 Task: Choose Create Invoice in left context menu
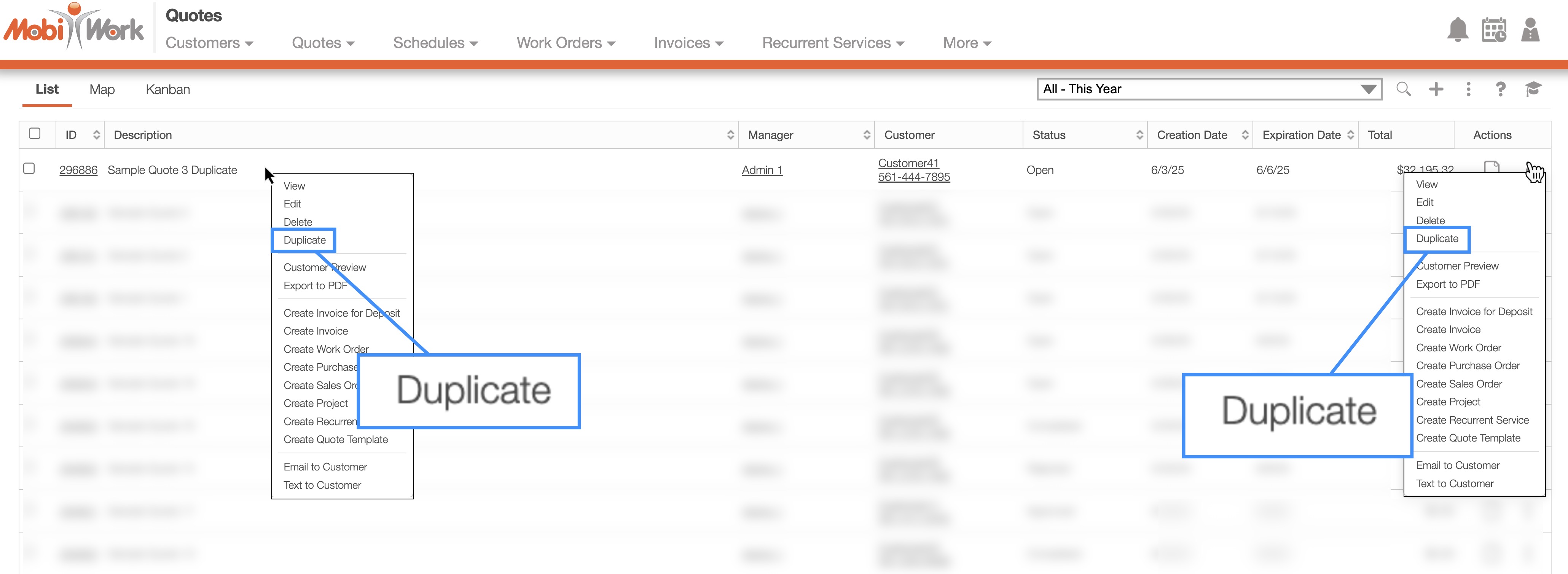point(315,331)
